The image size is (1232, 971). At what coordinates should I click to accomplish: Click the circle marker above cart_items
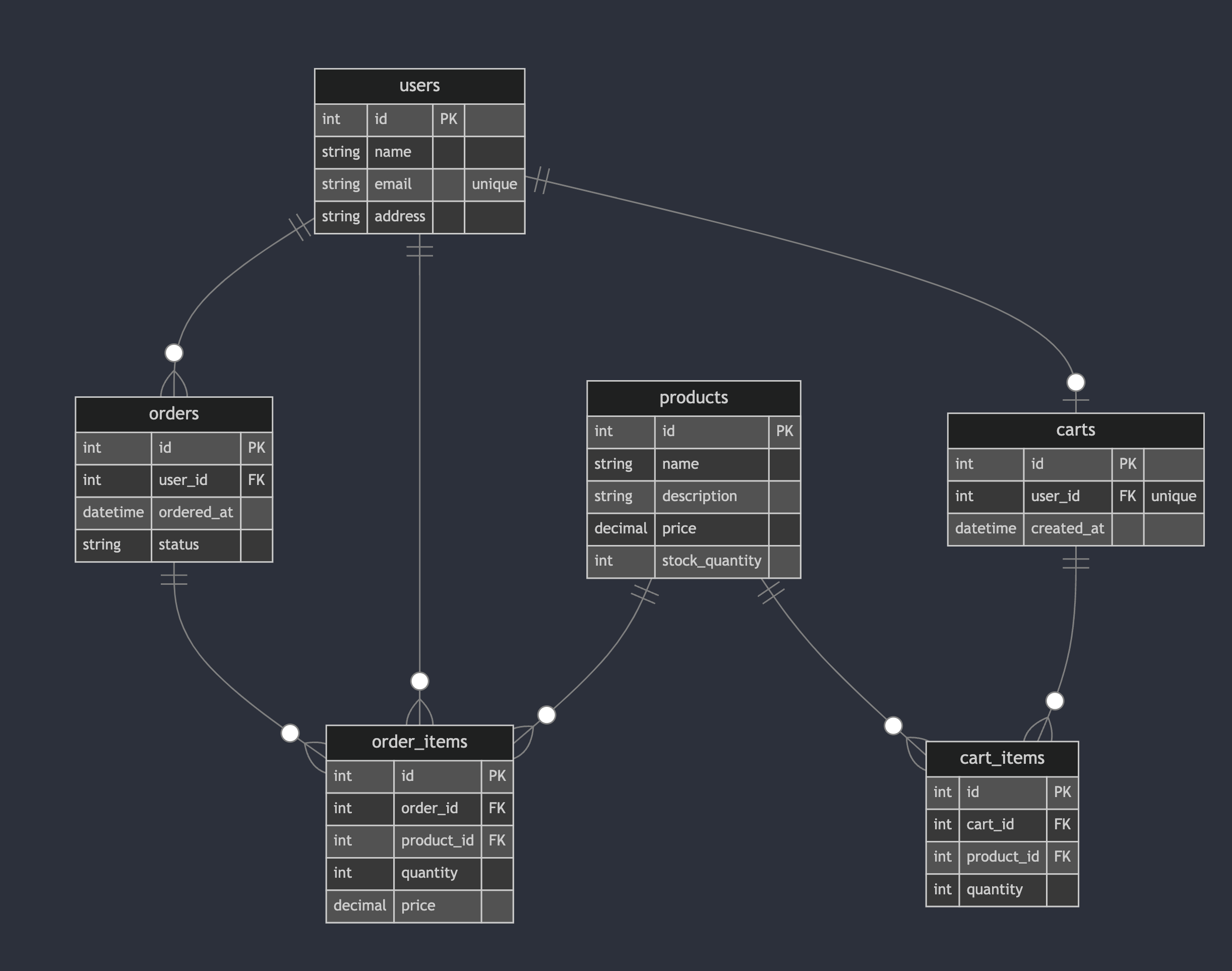tap(1054, 701)
